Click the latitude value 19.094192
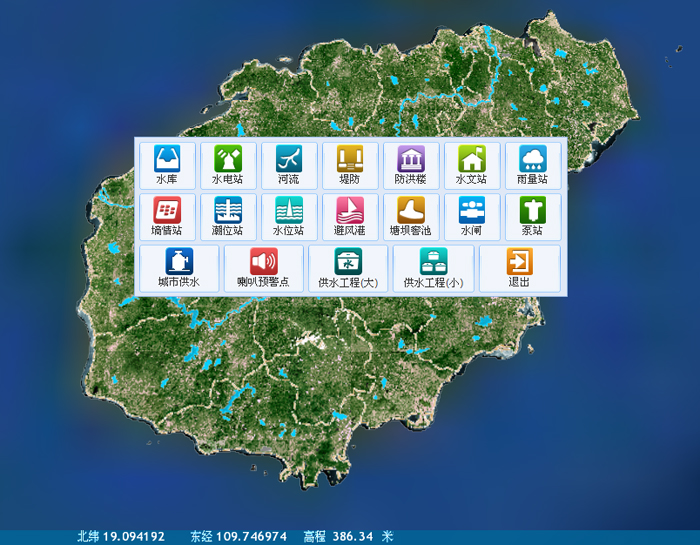The width and height of the screenshot is (700, 545). coord(134,536)
